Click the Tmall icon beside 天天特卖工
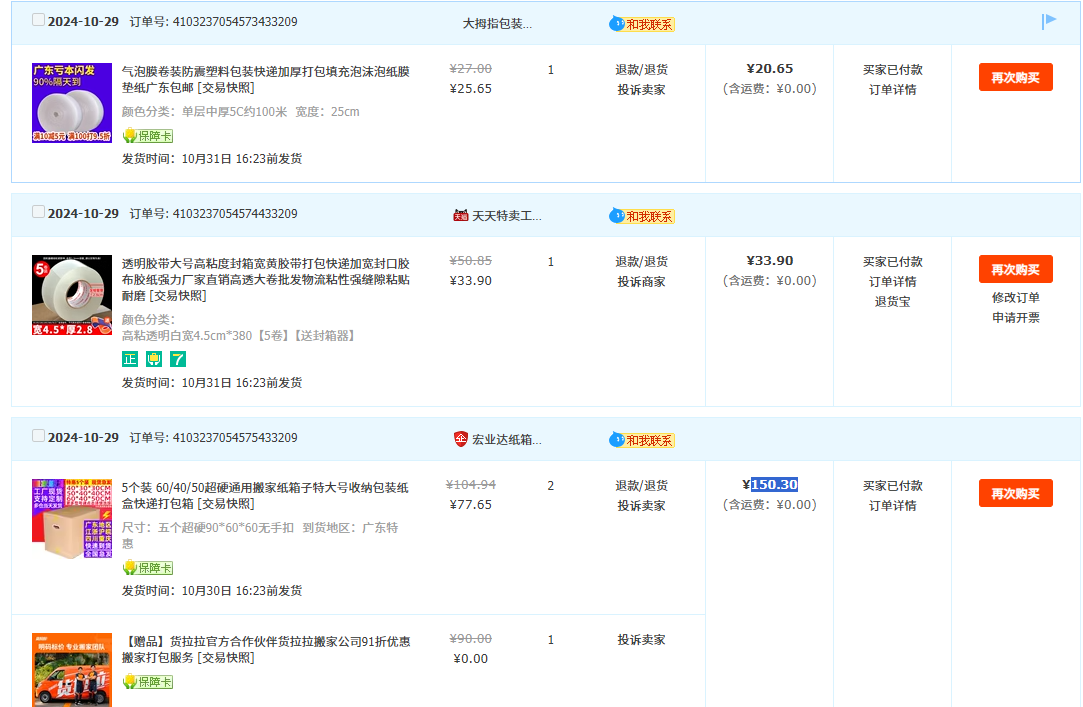The image size is (1083, 707). click(460, 215)
